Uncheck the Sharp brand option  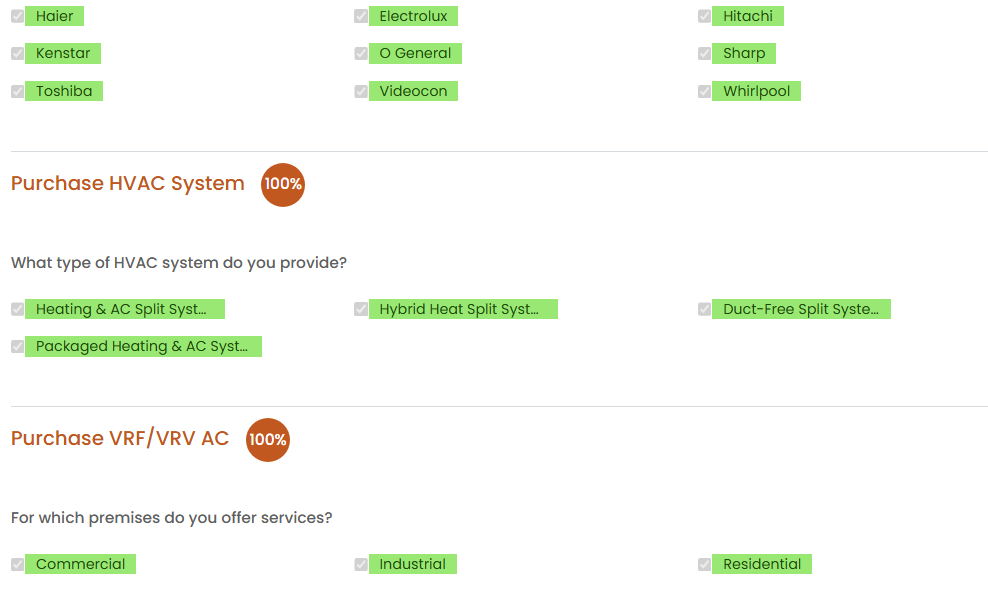click(704, 54)
